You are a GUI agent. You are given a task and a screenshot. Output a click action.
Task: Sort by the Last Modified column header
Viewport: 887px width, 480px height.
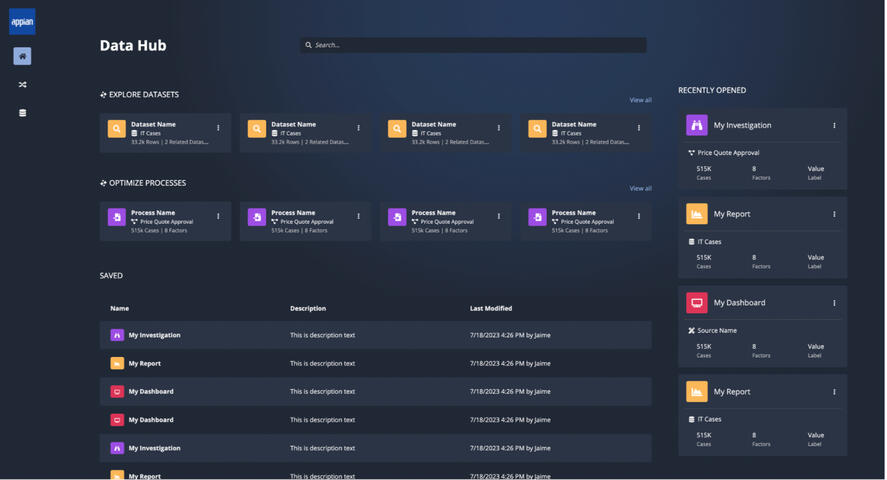[x=491, y=309]
